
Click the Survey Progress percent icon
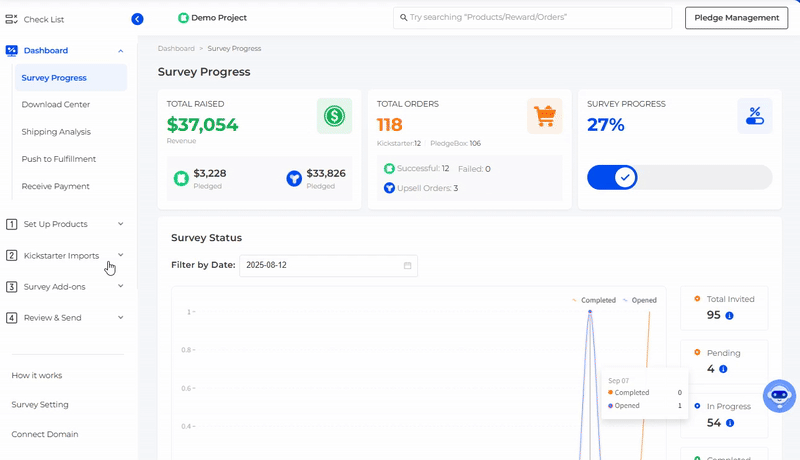pyautogui.click(x=754, y=116)
